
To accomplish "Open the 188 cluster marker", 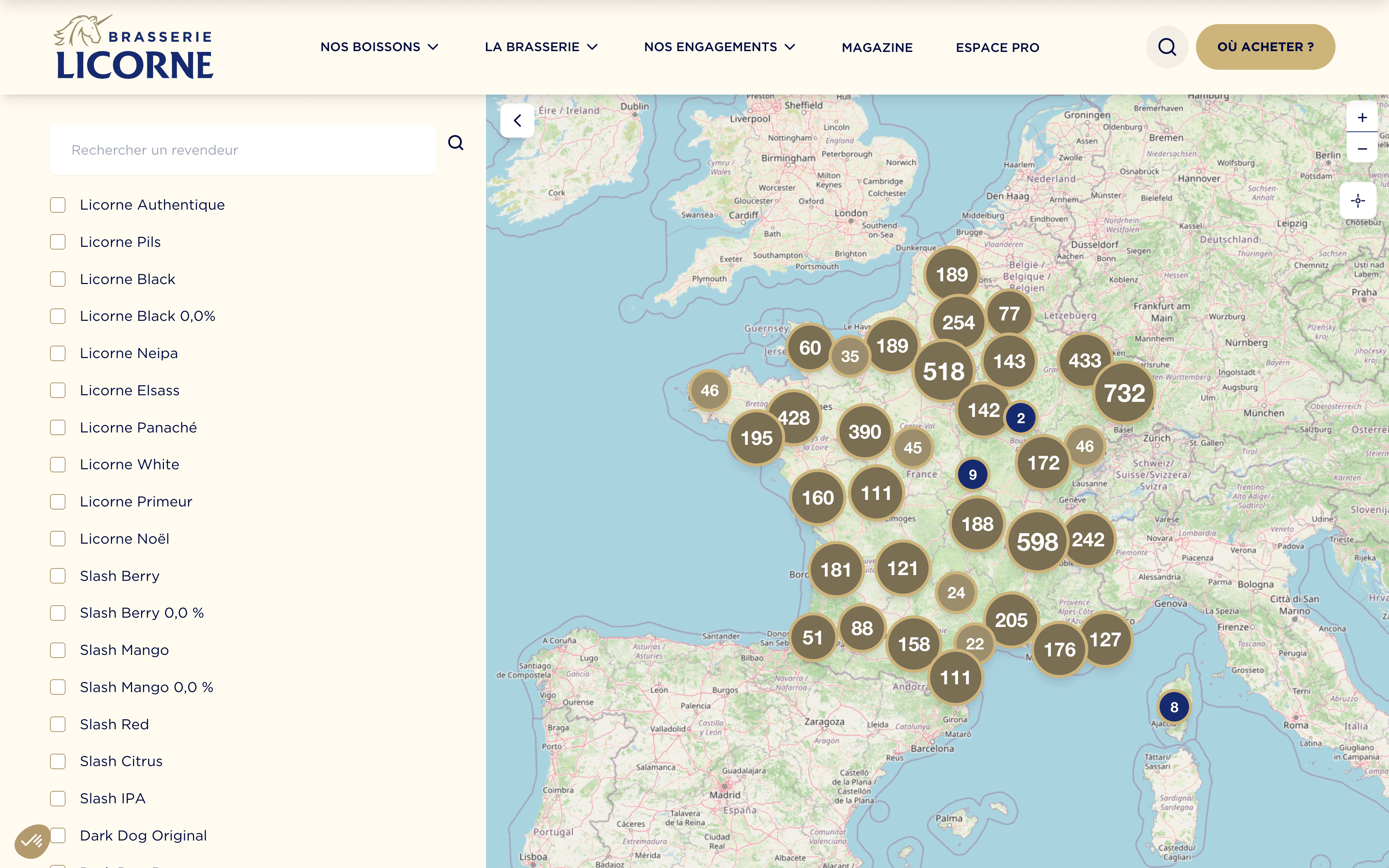I will [x=977, y=524].
